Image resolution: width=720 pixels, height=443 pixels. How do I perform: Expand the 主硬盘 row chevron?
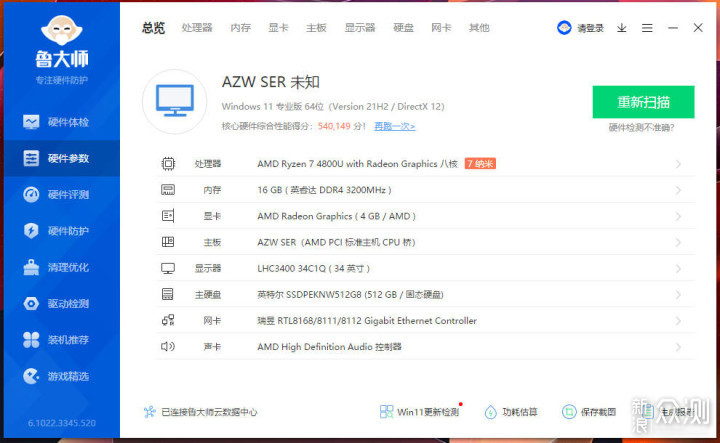(x=678, y=295)
